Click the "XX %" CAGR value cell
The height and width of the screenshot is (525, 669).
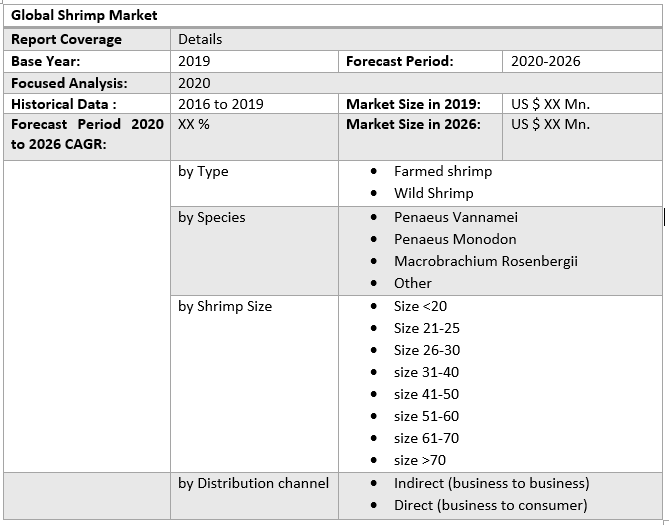click(194, 125)
